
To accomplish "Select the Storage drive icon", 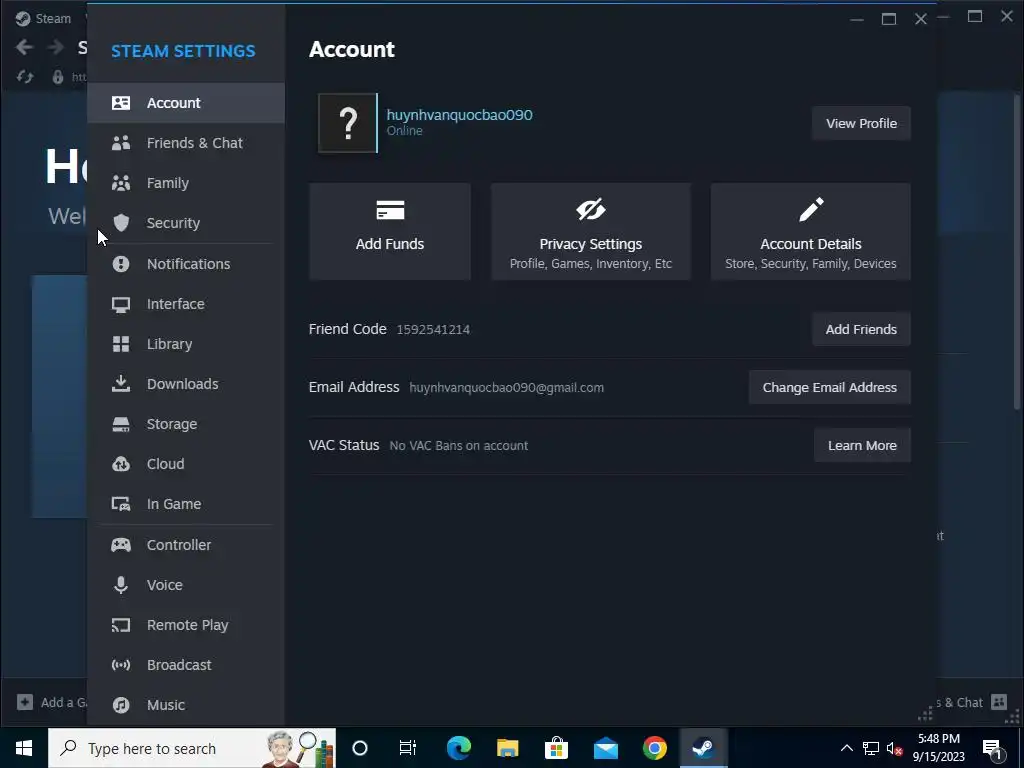I will coord(121,424).
